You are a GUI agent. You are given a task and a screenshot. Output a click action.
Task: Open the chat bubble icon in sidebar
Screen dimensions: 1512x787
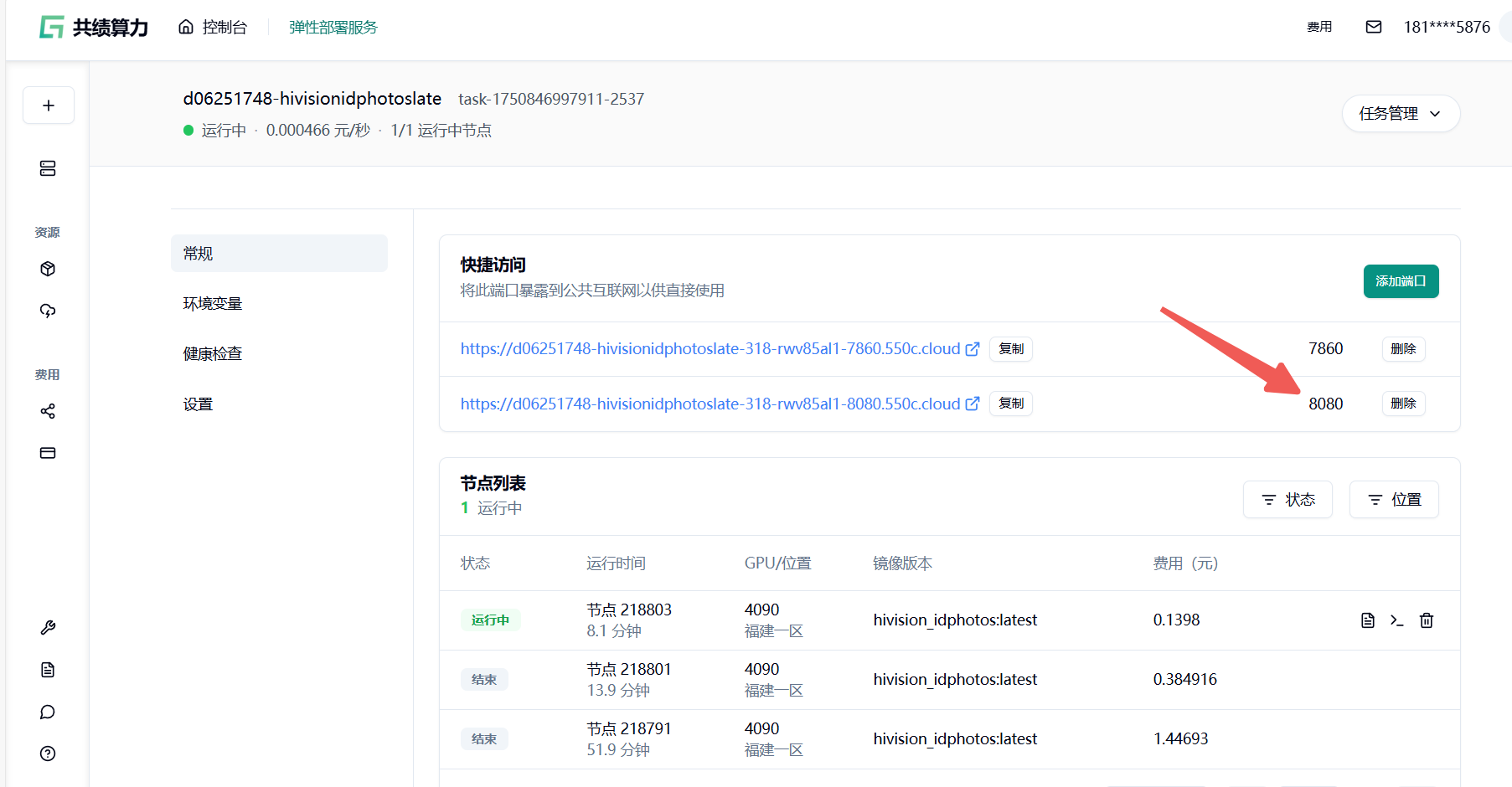pyautogui.click(x=48, y=712)
